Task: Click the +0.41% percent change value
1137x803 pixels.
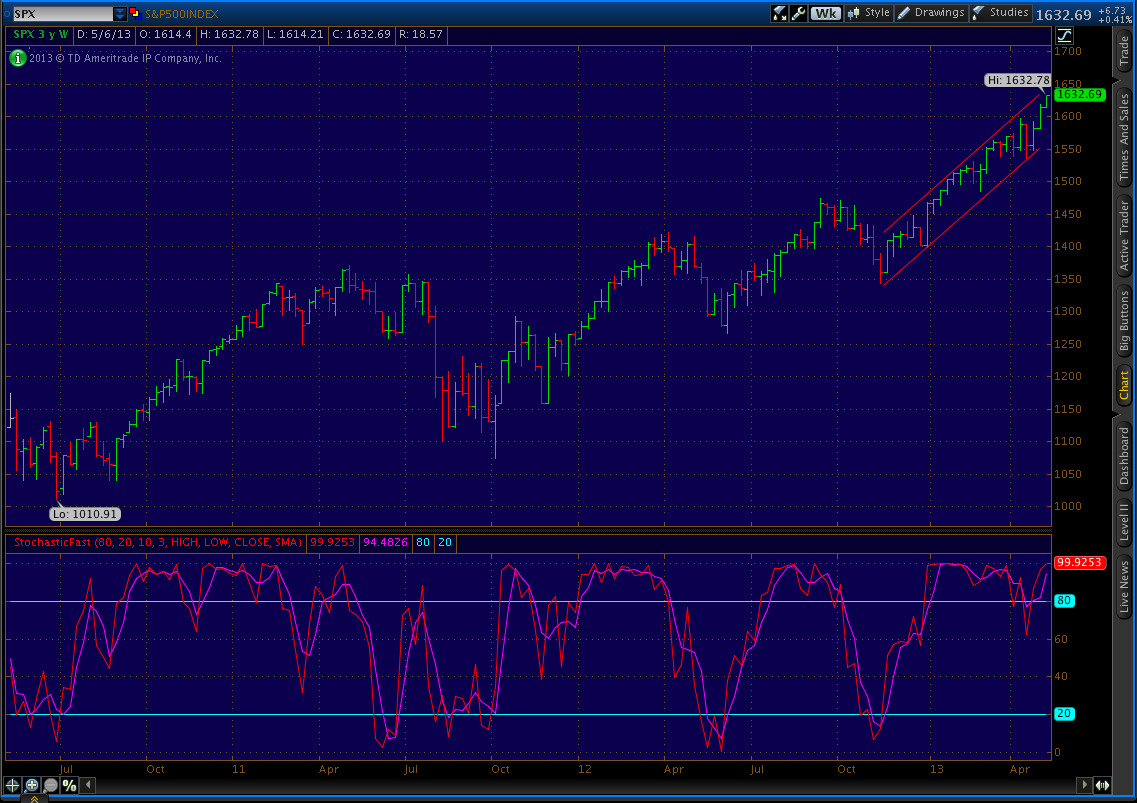Action: pyautogui.click(x=1115, y=20)
